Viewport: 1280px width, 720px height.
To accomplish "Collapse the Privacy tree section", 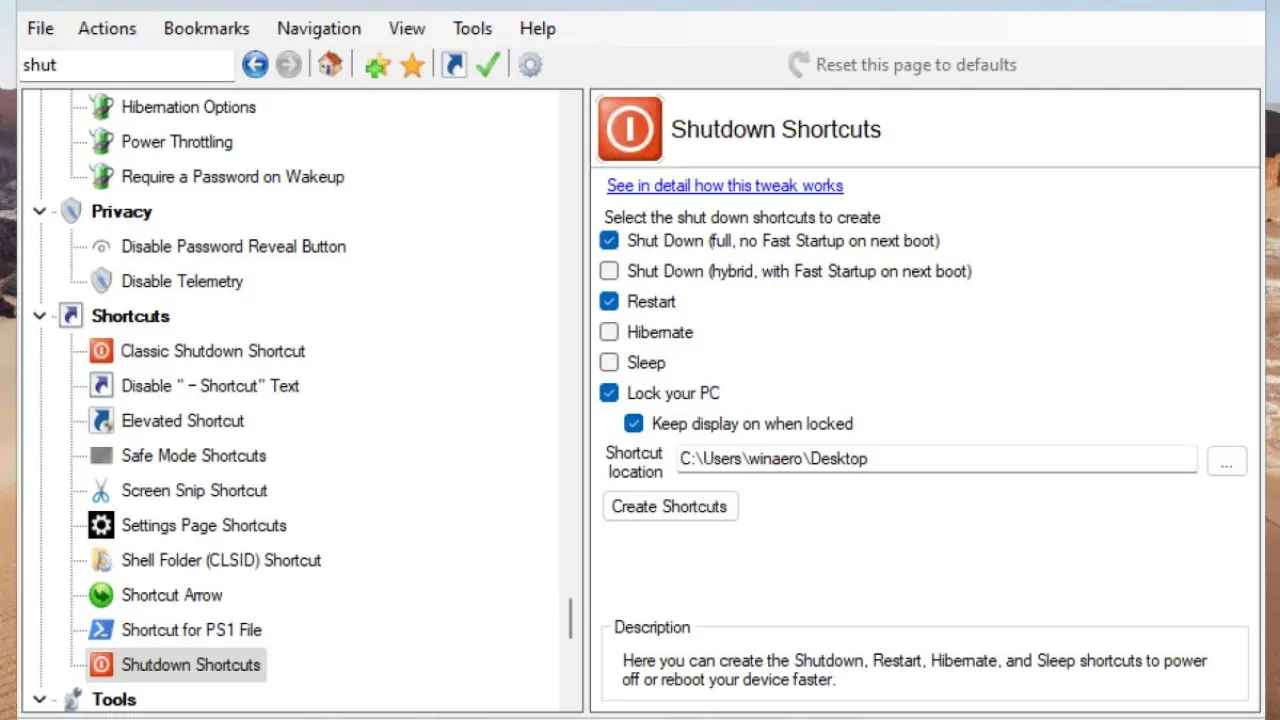I will tap(40, 212).
